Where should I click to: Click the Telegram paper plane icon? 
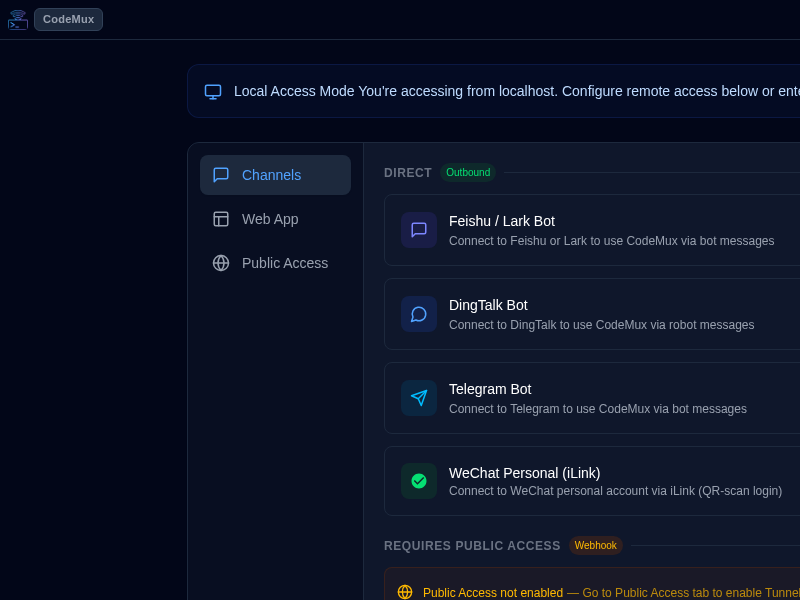coord(419,398)
